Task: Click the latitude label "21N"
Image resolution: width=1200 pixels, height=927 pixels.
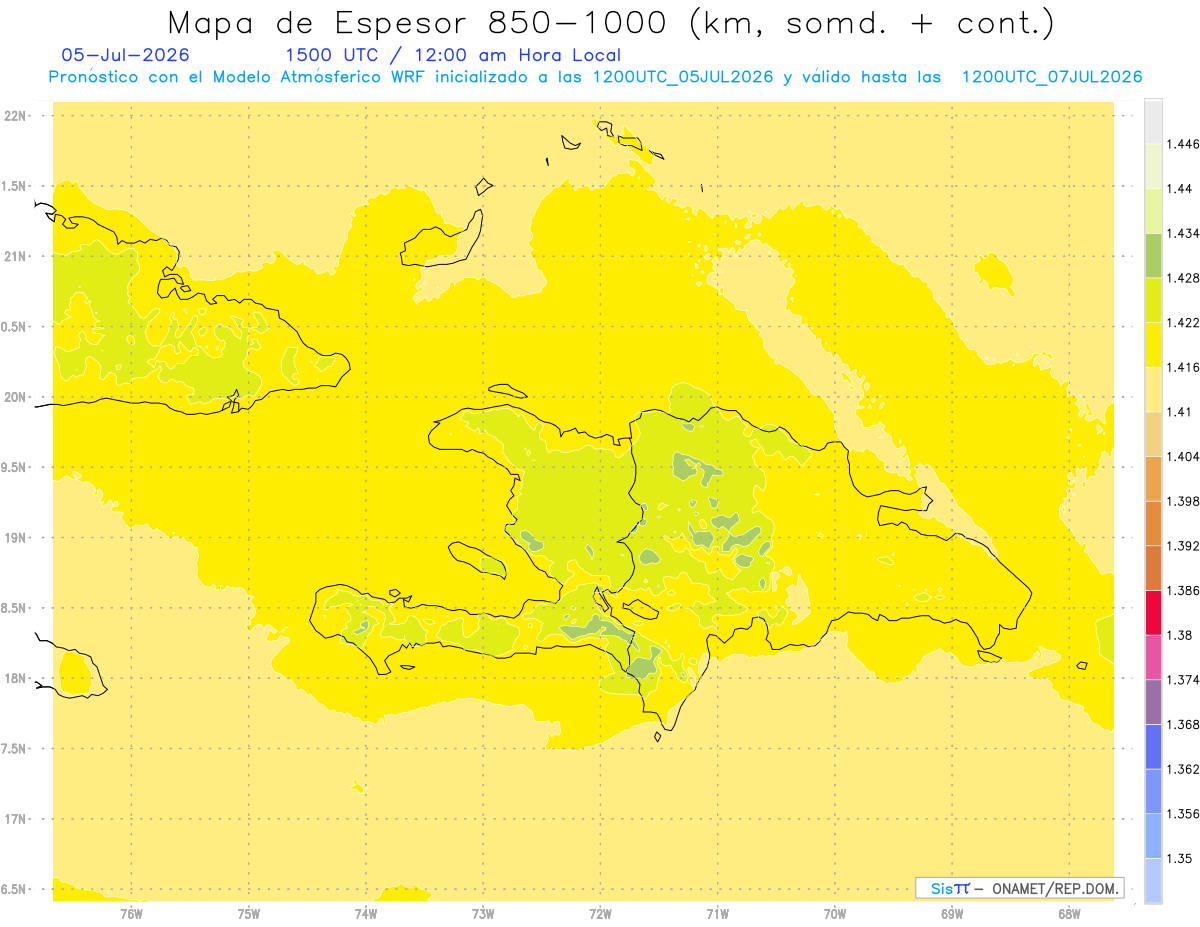Action: [17, 256]
